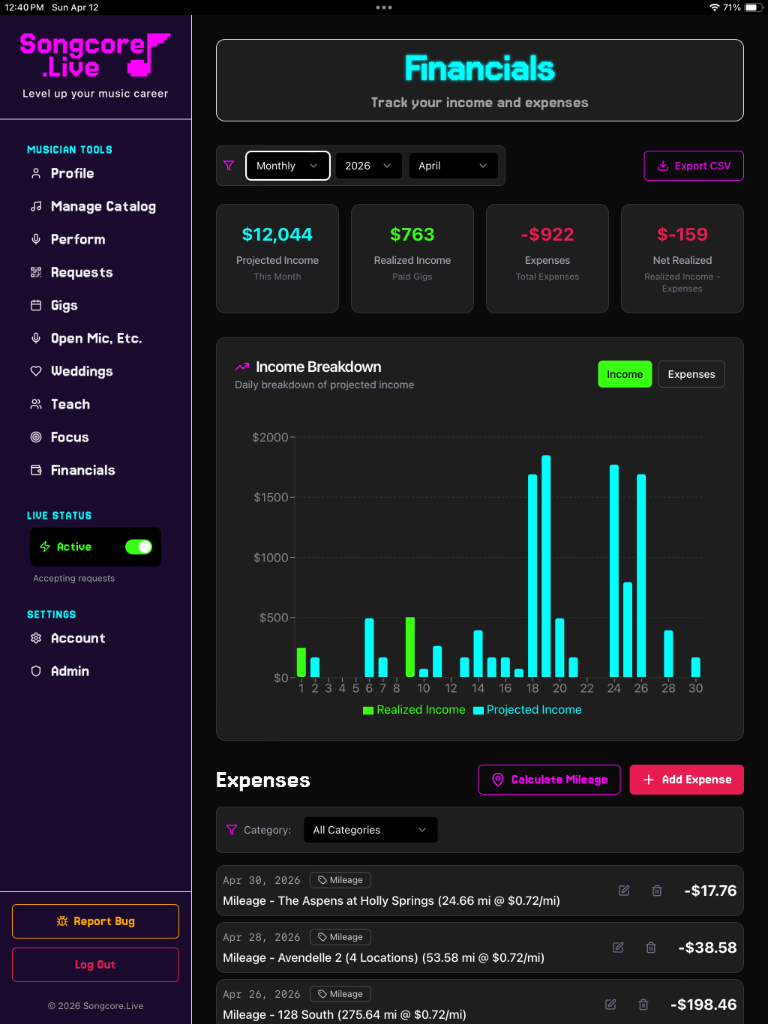The height and width of the screenshot is (1024, 768).
Task: Open the April month dropdown
Action: [453, 166]
